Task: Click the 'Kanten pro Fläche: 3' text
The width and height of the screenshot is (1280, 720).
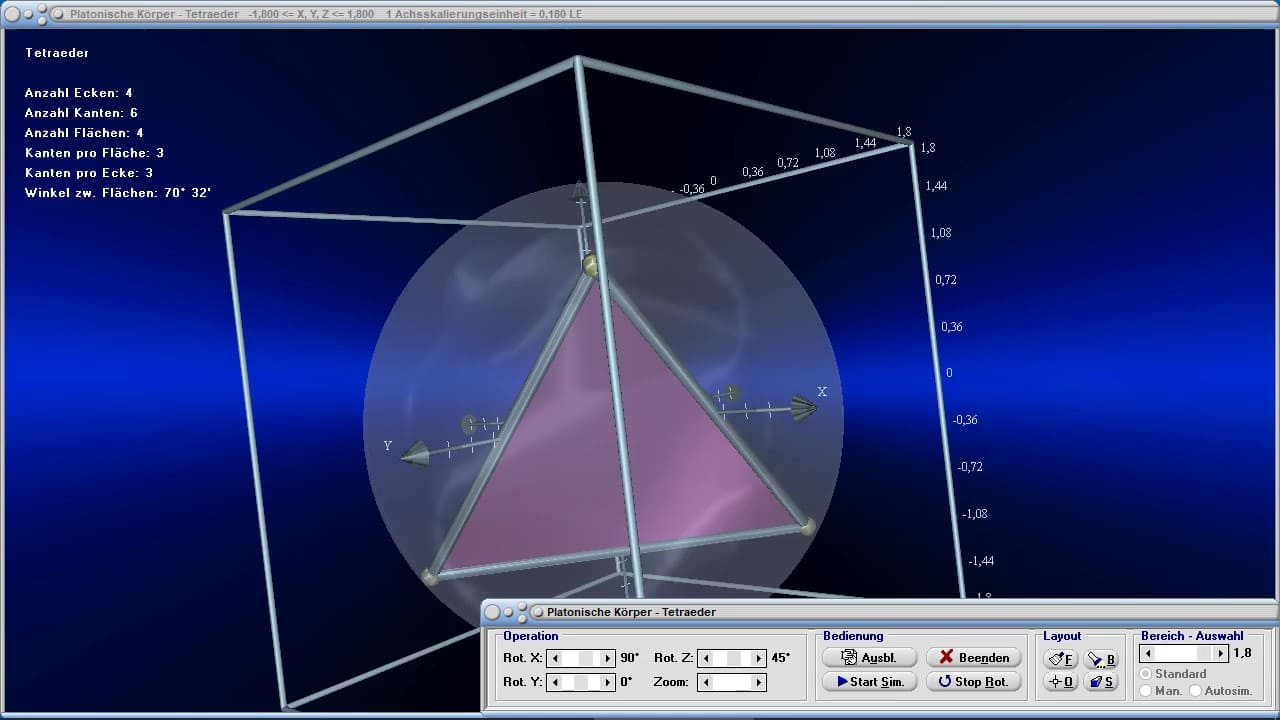Action: [x=94, y=153]
